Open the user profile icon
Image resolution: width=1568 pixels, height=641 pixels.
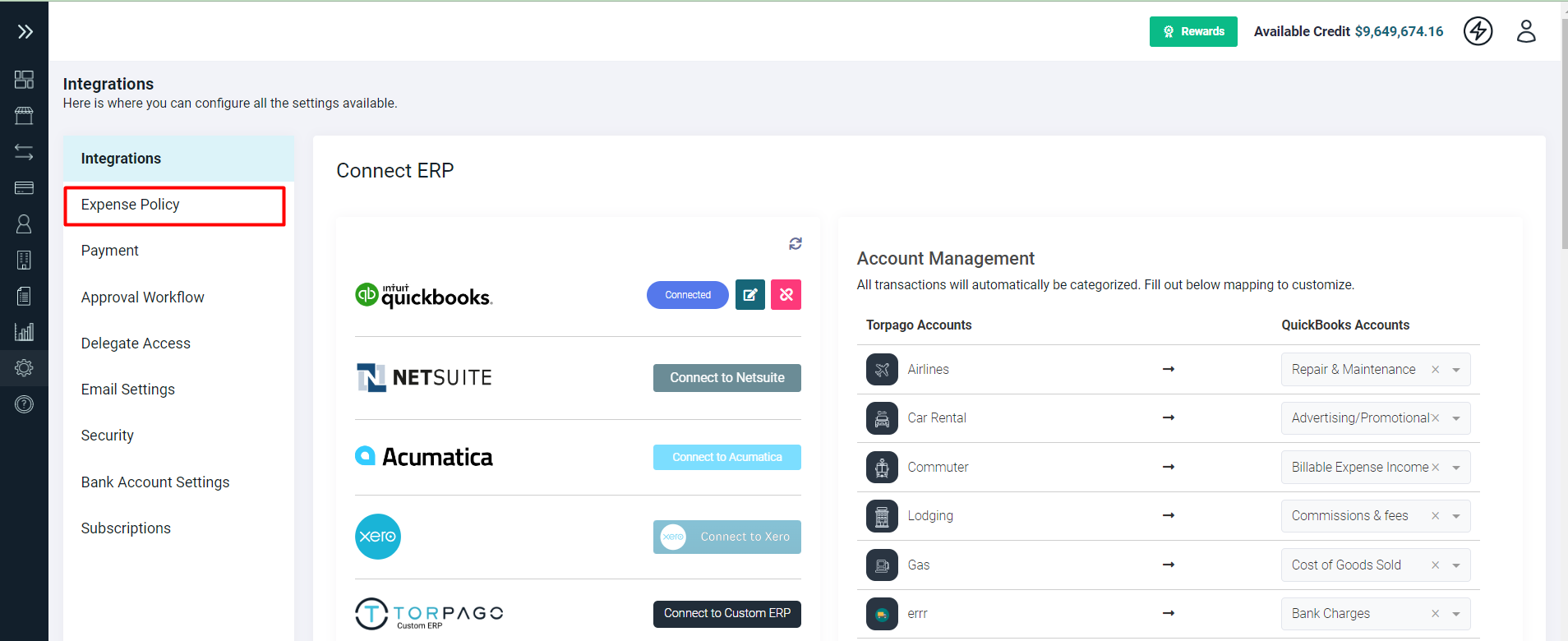[1526, 31]
